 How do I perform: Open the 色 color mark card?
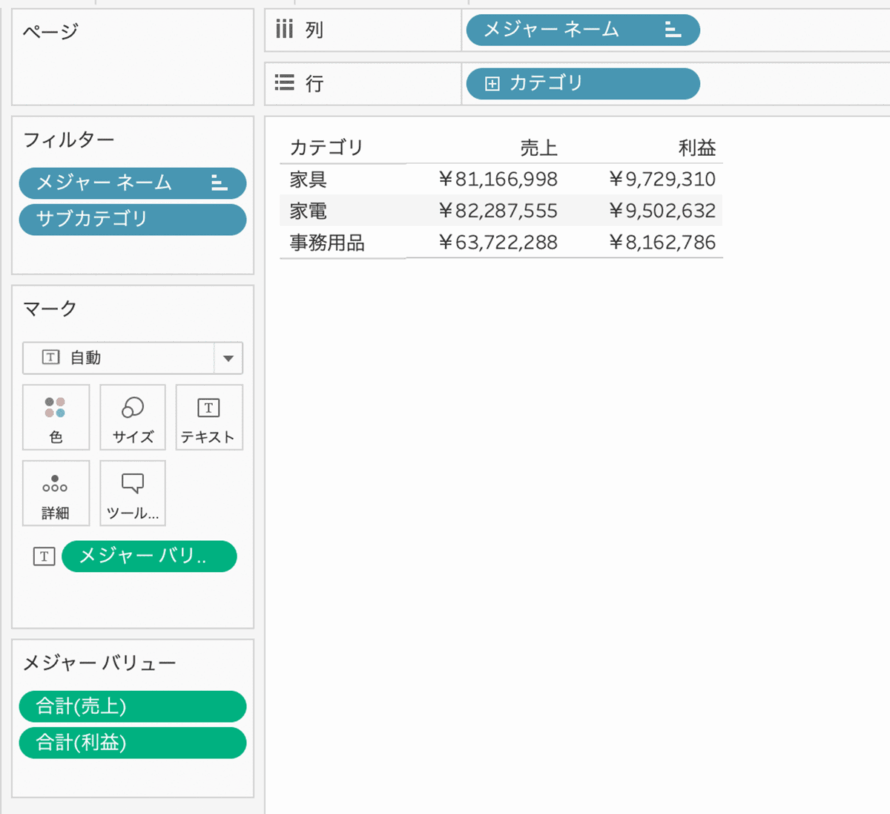(56, 417)
